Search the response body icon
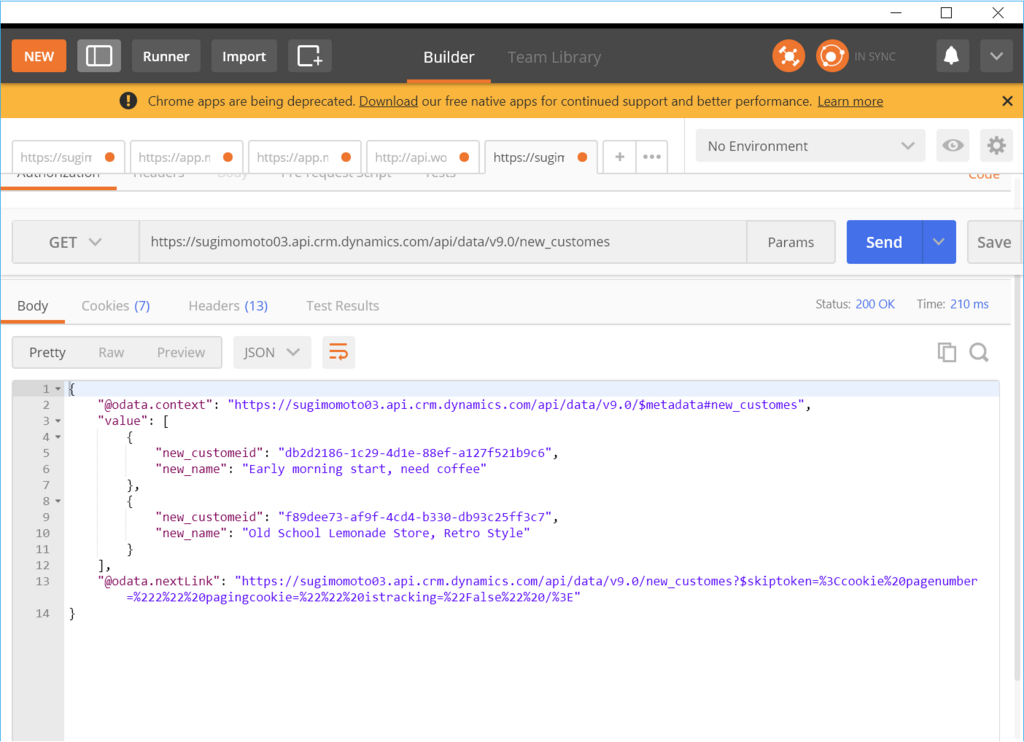Viewport: 1024px width, 742px height. (x=978, y=353)
